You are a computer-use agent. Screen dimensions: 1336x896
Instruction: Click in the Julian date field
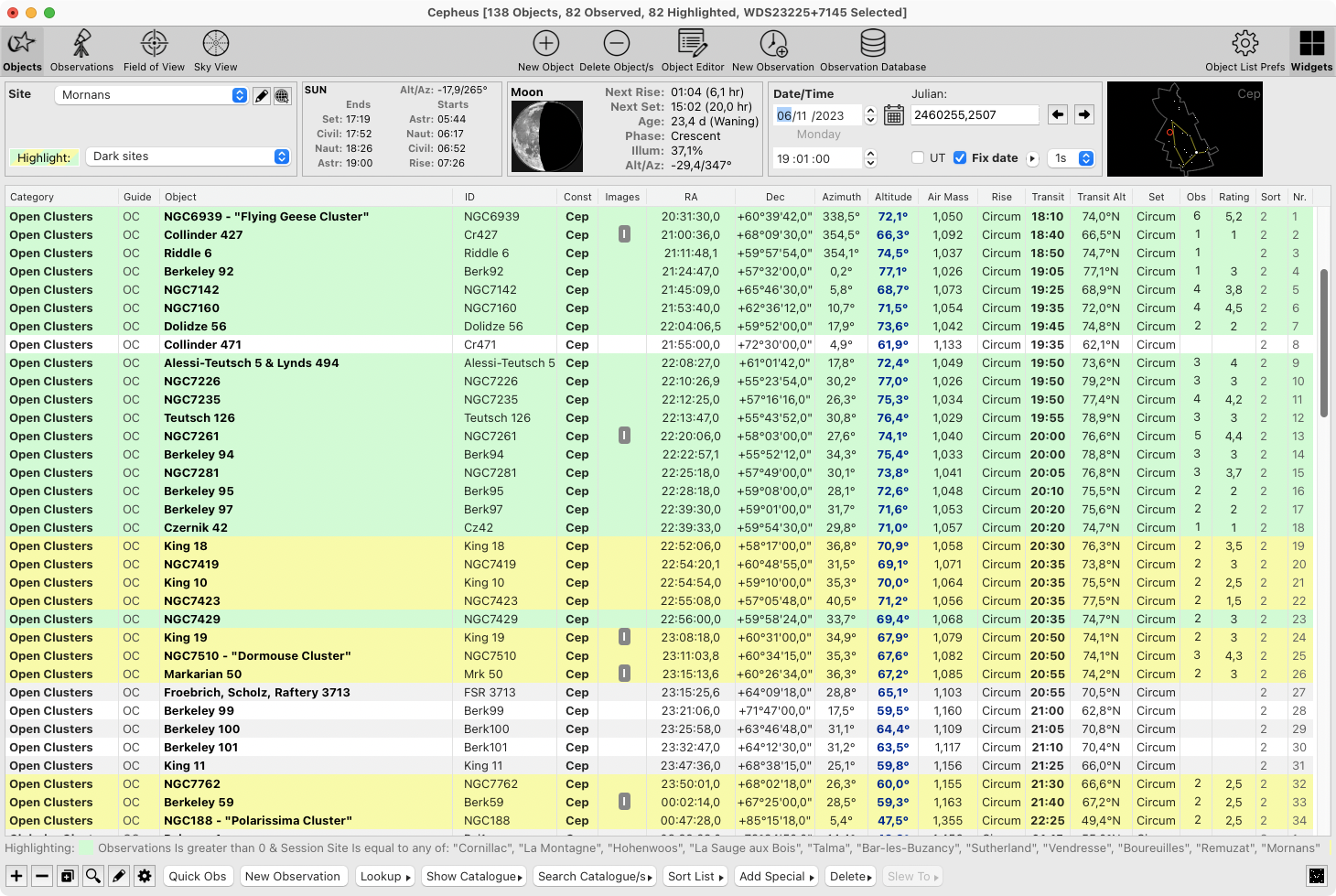pyautogui.click(x=974, y=114)
